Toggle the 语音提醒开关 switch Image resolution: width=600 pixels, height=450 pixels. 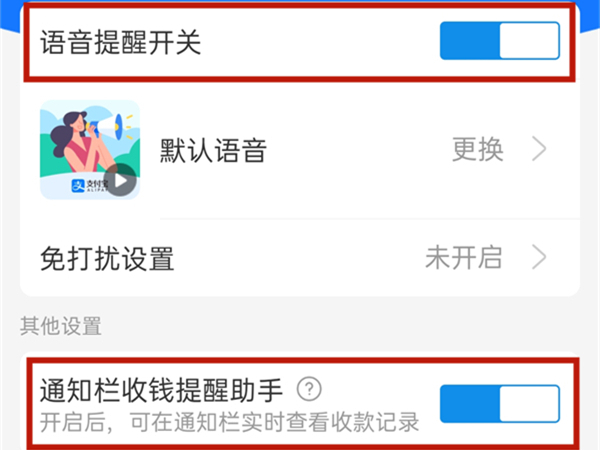(x=500, y=41)
